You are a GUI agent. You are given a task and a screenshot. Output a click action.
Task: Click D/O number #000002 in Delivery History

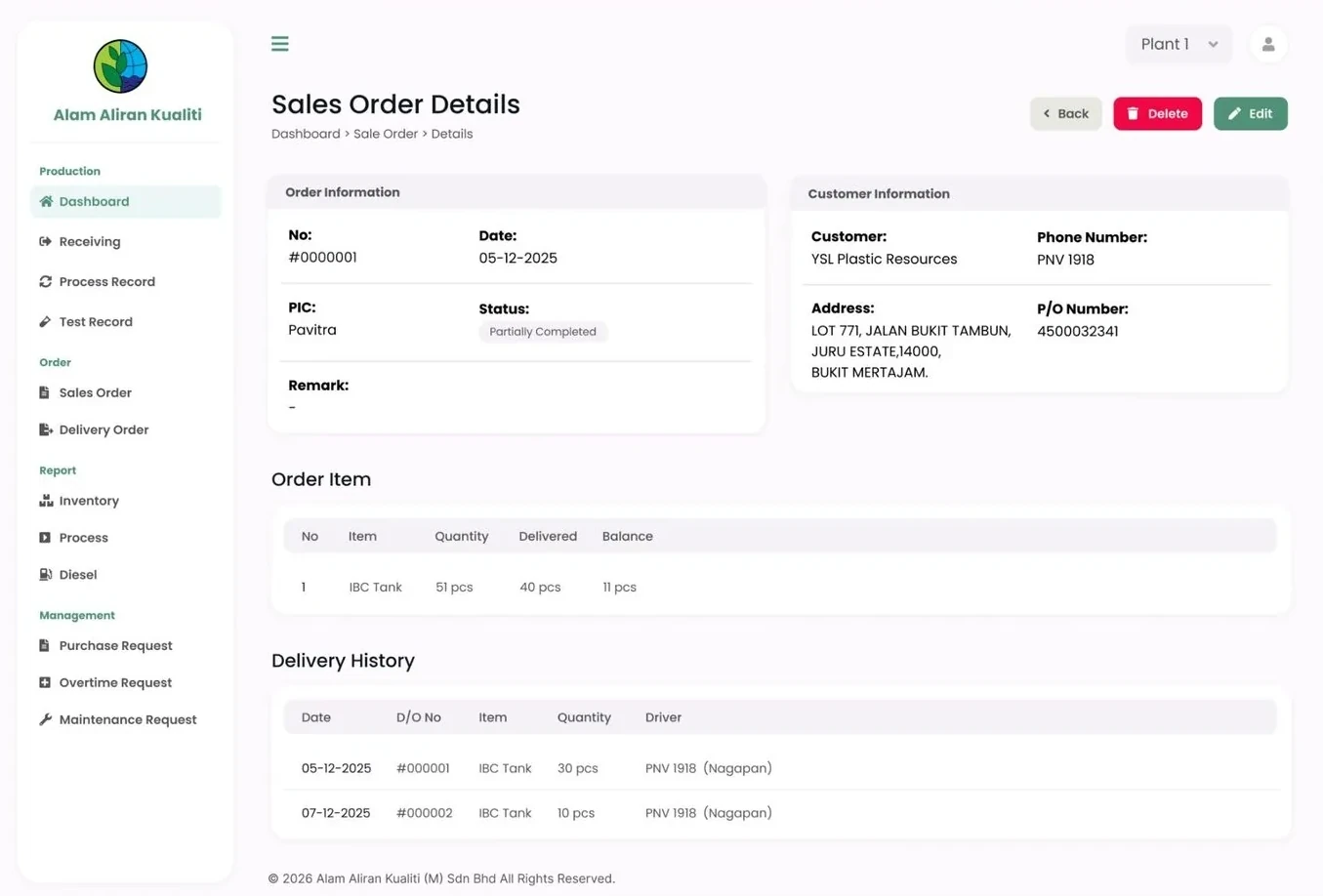pyautogui.click(x=425, y=813)
